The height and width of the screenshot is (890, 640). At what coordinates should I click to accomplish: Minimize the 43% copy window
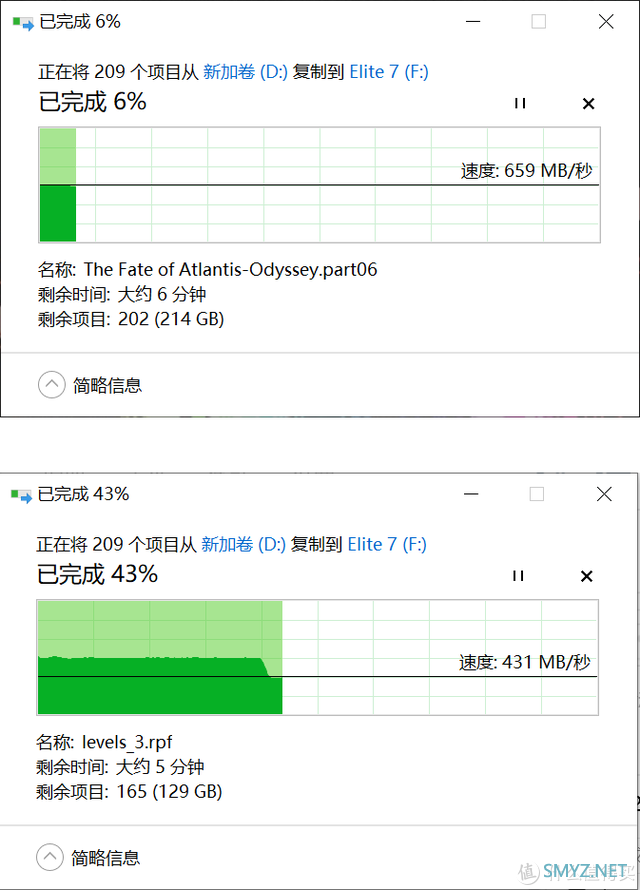pyautogui.click(x=471, y=494)
